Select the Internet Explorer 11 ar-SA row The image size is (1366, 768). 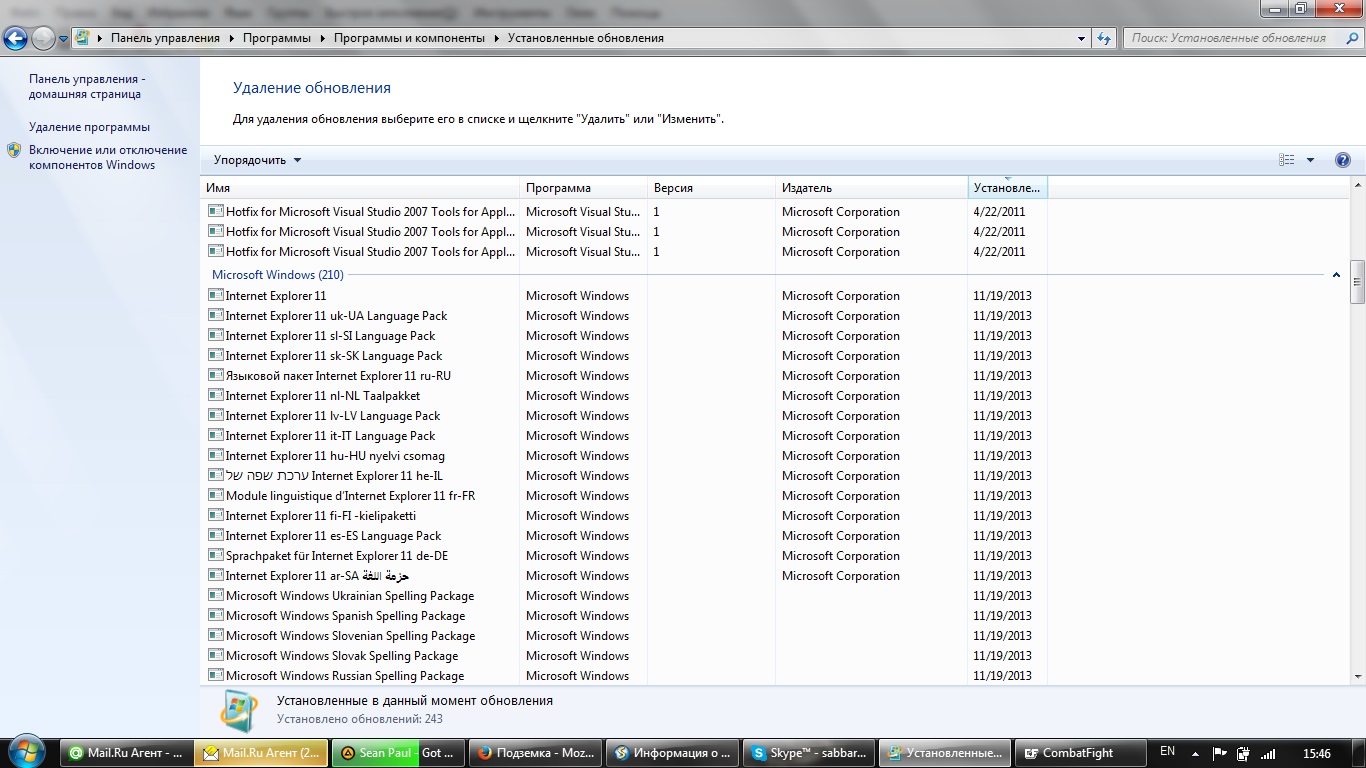point(626,576)
